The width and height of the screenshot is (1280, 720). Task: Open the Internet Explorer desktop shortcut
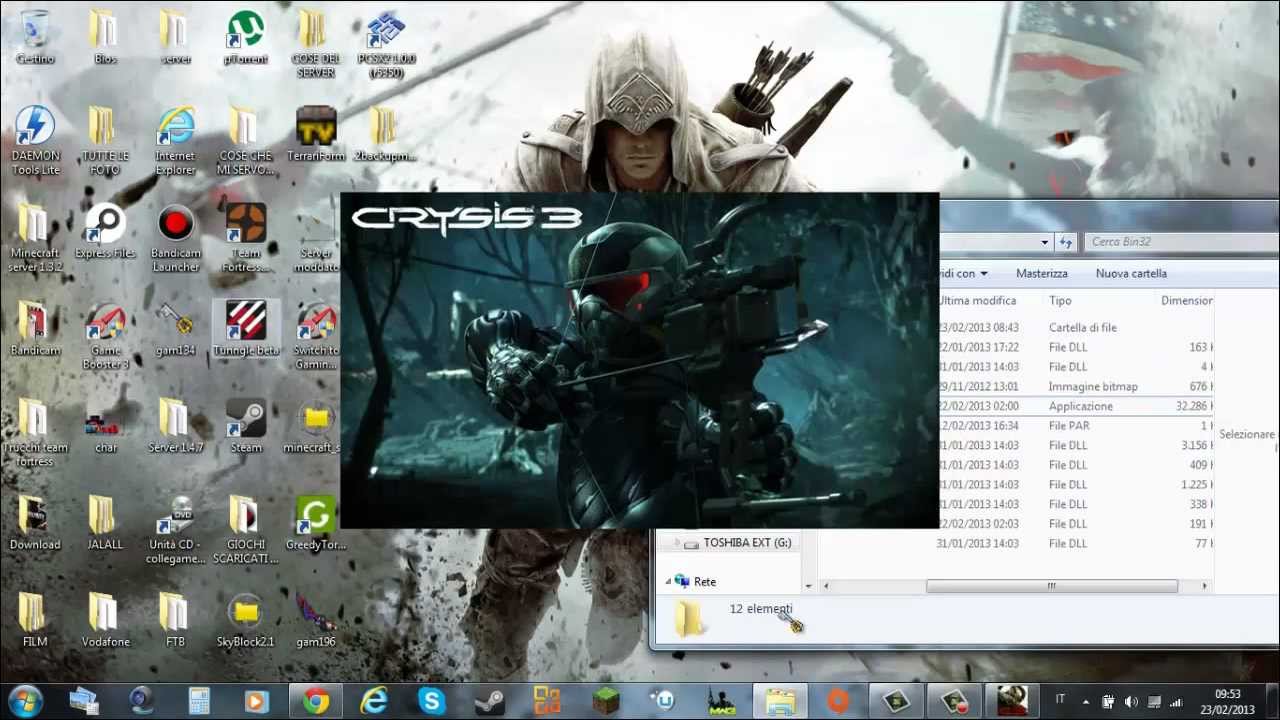175,141
